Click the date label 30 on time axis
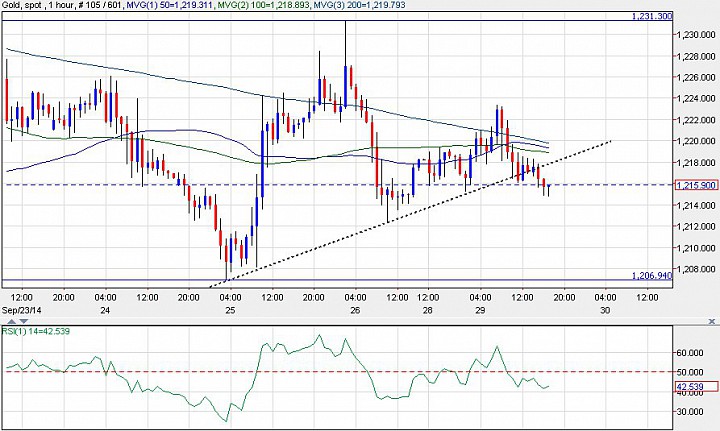720x431 pixels. point(605,310)
